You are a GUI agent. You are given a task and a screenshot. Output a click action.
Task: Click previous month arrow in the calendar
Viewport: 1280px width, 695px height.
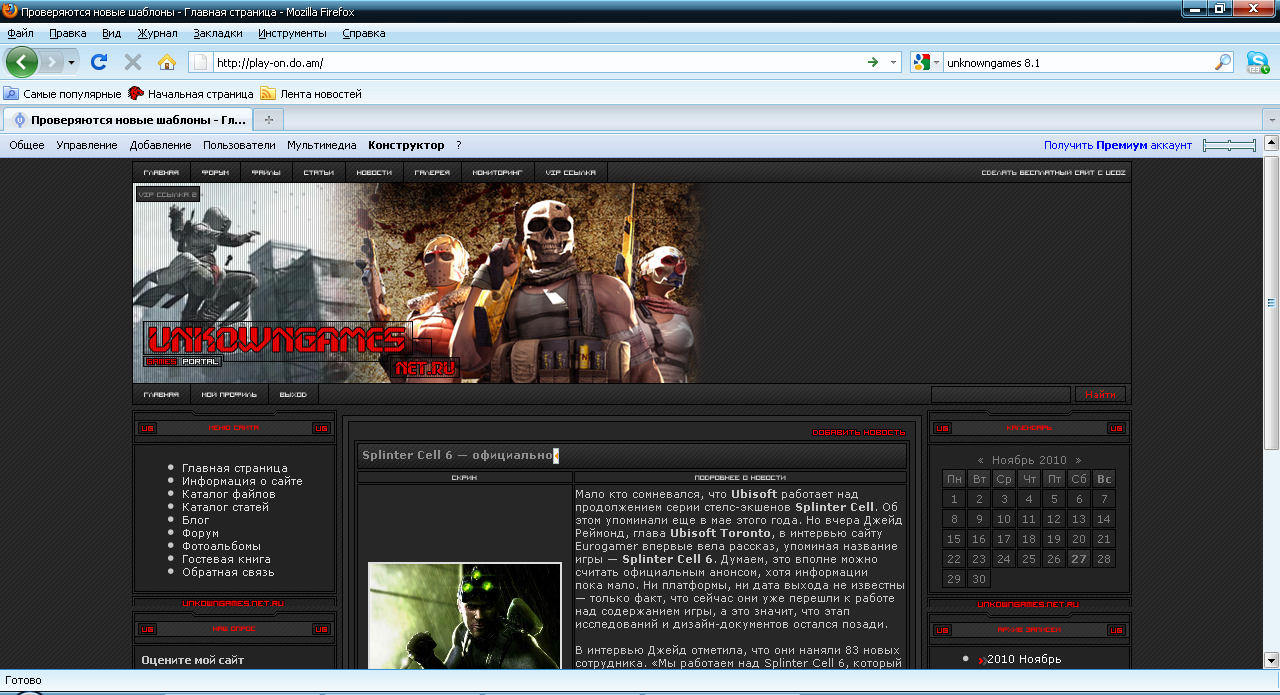[981, 461]
